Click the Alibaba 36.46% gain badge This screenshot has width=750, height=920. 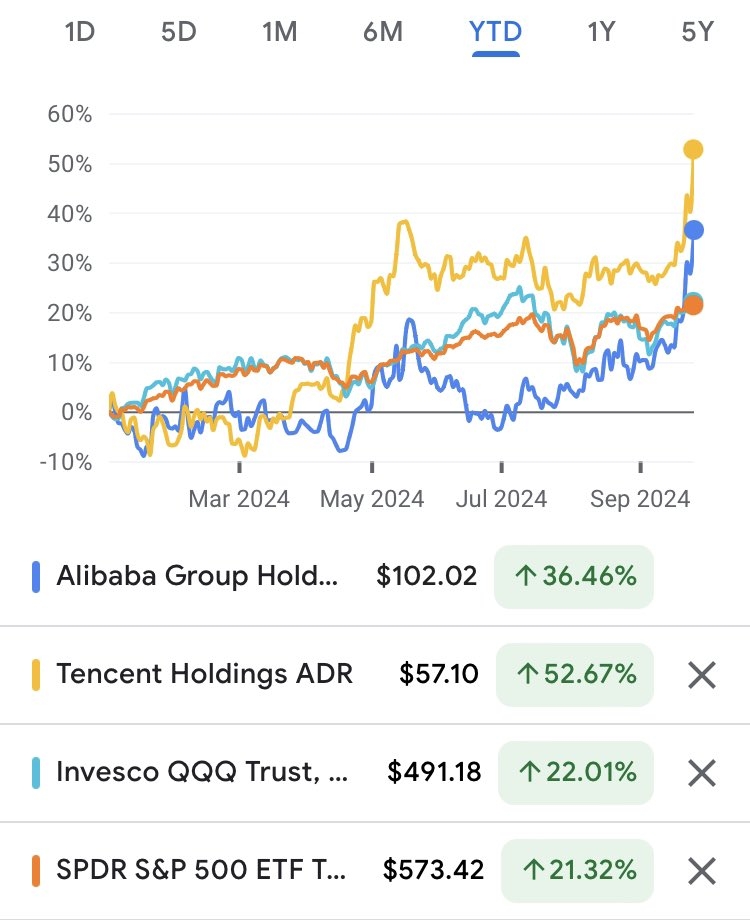pyautogui.click(x=574, y=576)
